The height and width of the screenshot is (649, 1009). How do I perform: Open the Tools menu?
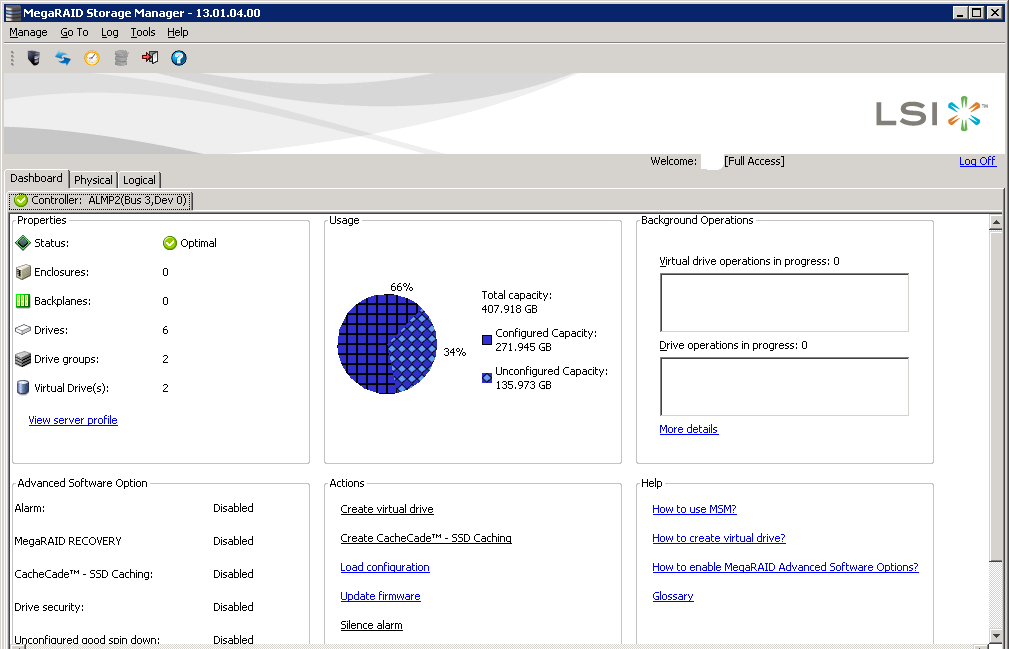(x=143, y=32)
